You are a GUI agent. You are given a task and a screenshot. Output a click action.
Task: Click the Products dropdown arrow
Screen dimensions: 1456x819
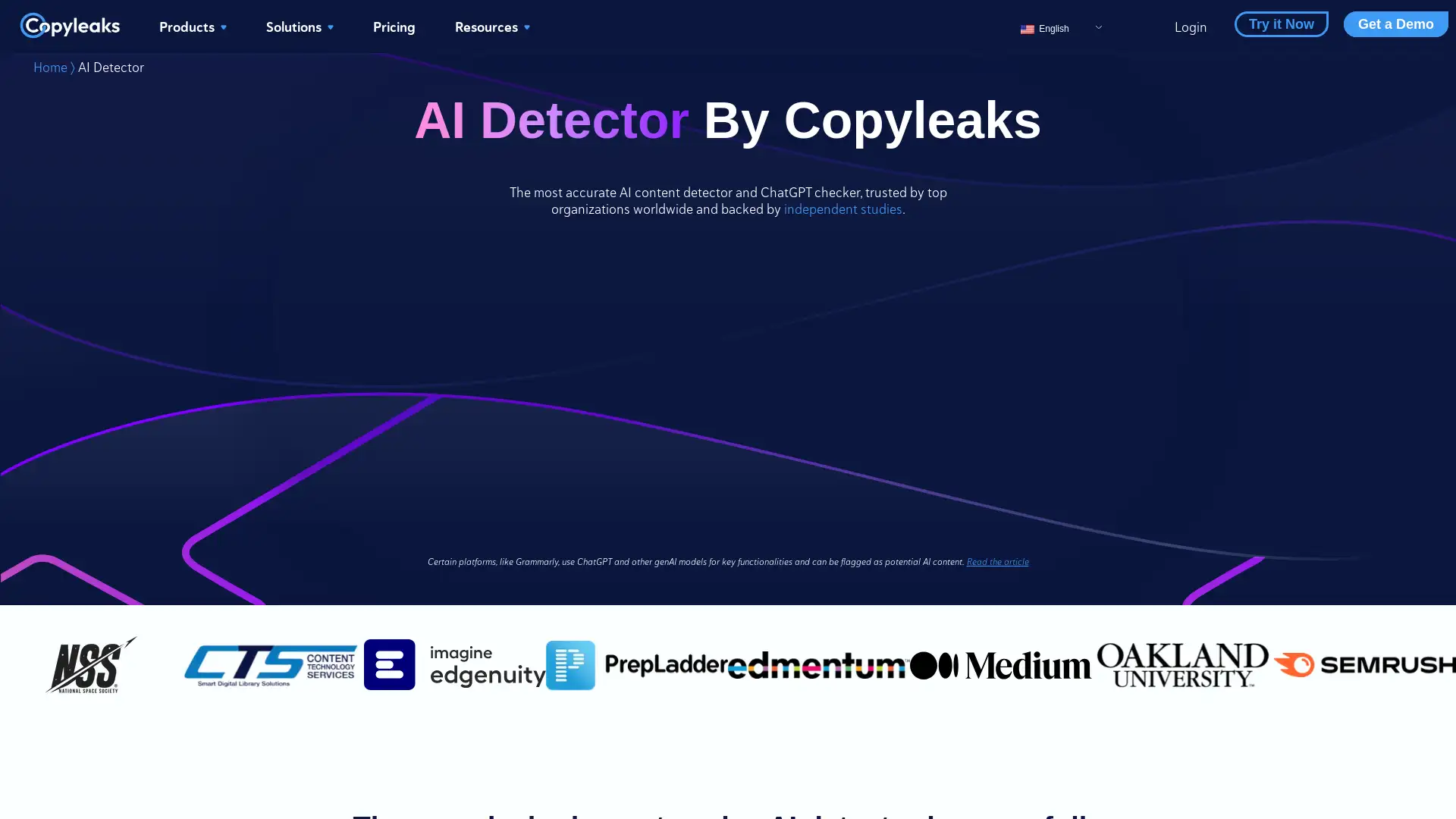point(224,27)
